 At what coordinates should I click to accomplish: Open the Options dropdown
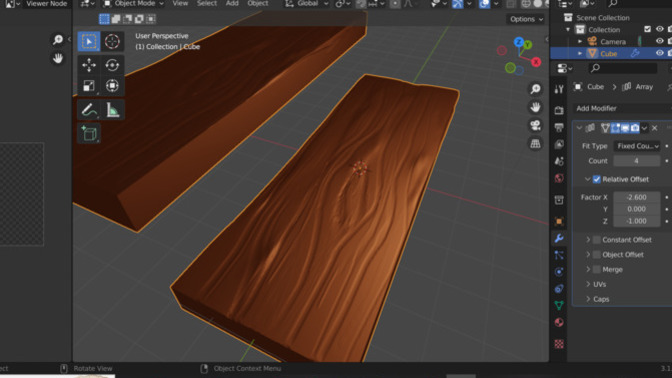526,19
